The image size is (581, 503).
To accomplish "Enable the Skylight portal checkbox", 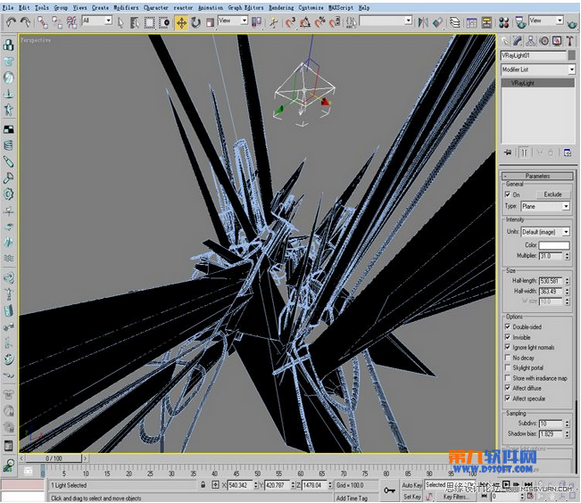I will tap(508, 367).
